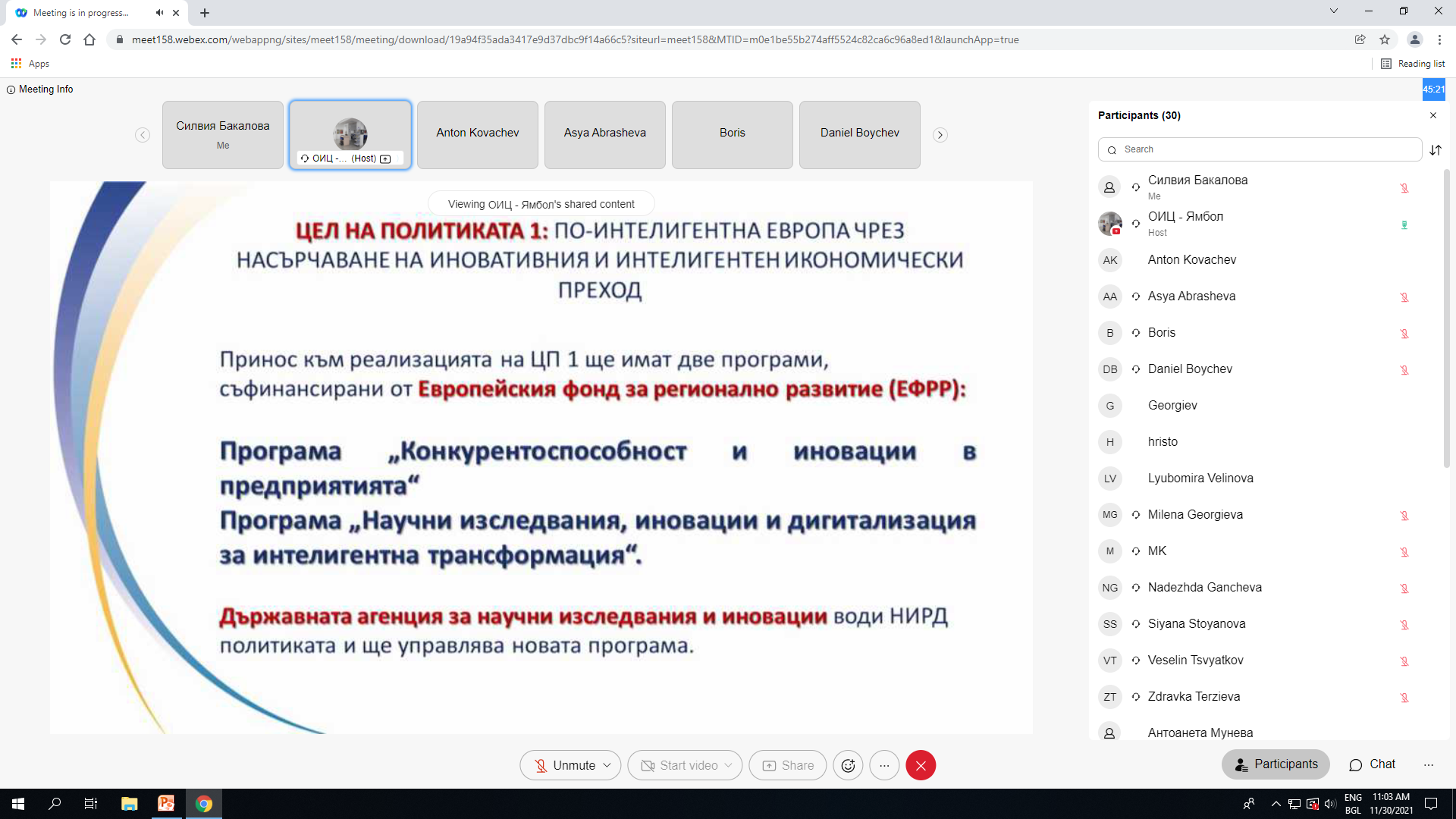
Task: Open the video options dropdown
Action: click(x=730, y=765)
